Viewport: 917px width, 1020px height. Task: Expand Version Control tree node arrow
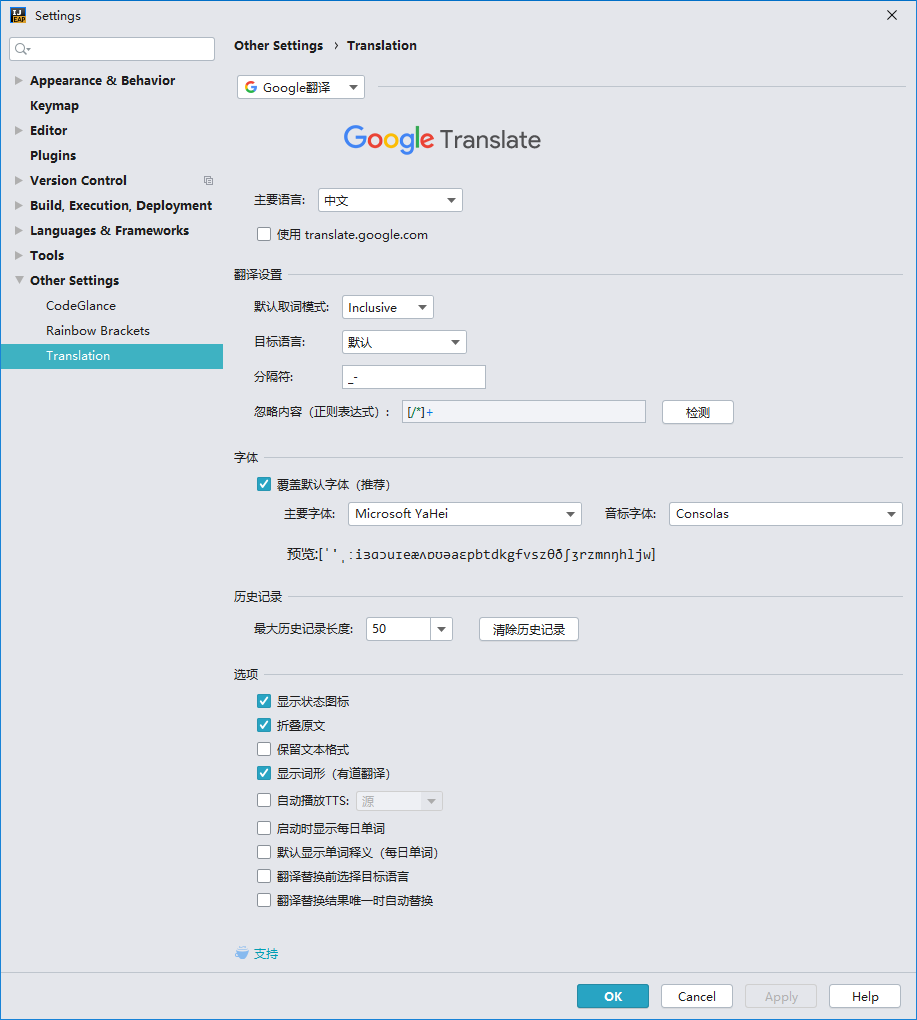point(19,180)
